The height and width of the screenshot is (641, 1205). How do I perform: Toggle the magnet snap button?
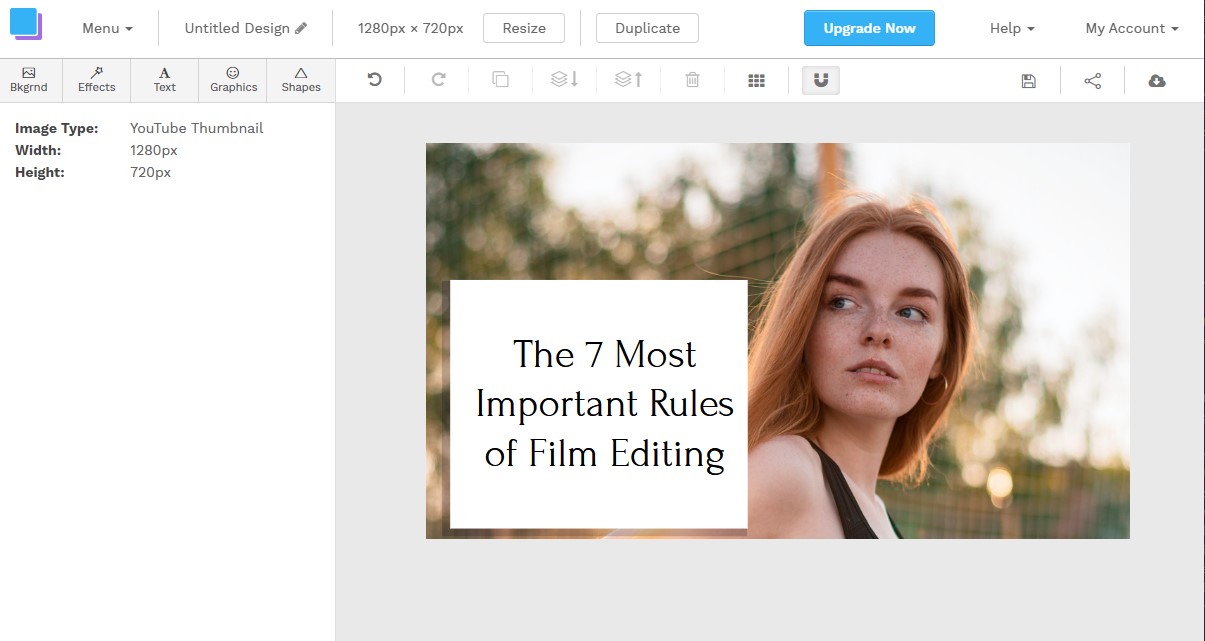pos(821,80)
